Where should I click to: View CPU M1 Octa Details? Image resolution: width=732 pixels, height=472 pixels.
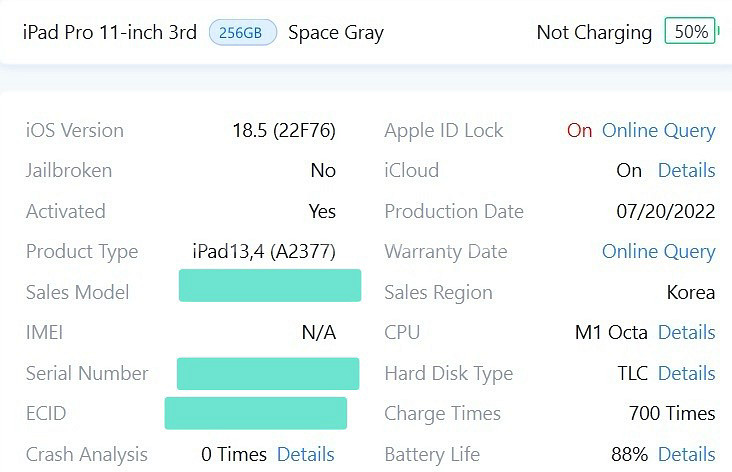(686, 332)
